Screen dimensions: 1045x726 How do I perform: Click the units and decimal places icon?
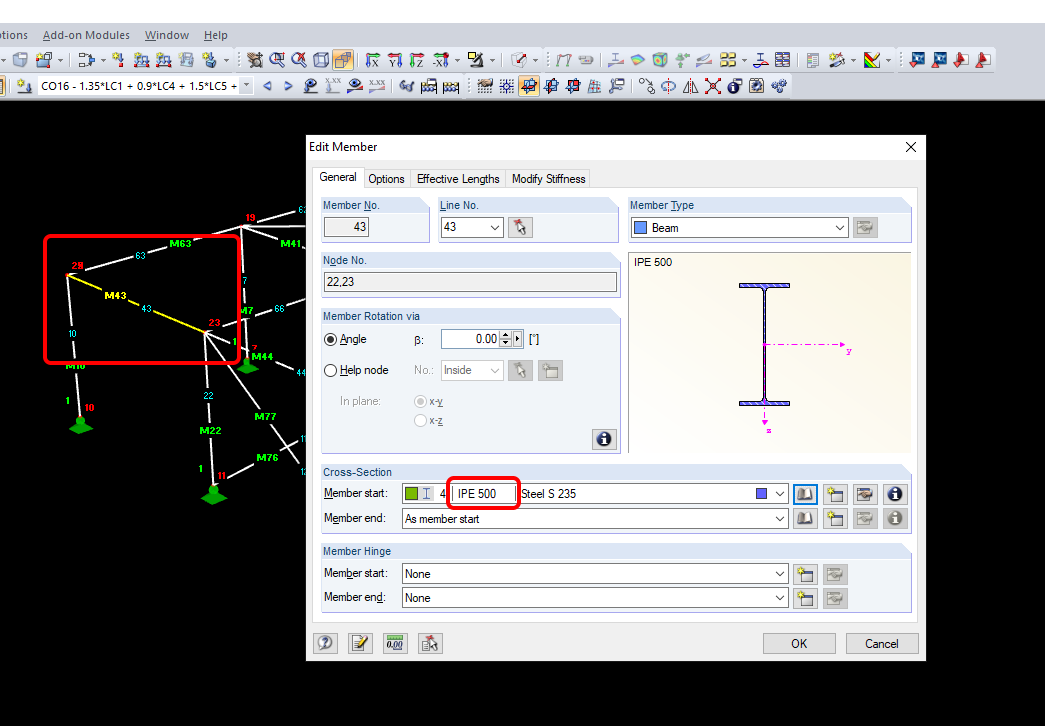point(394,643)
